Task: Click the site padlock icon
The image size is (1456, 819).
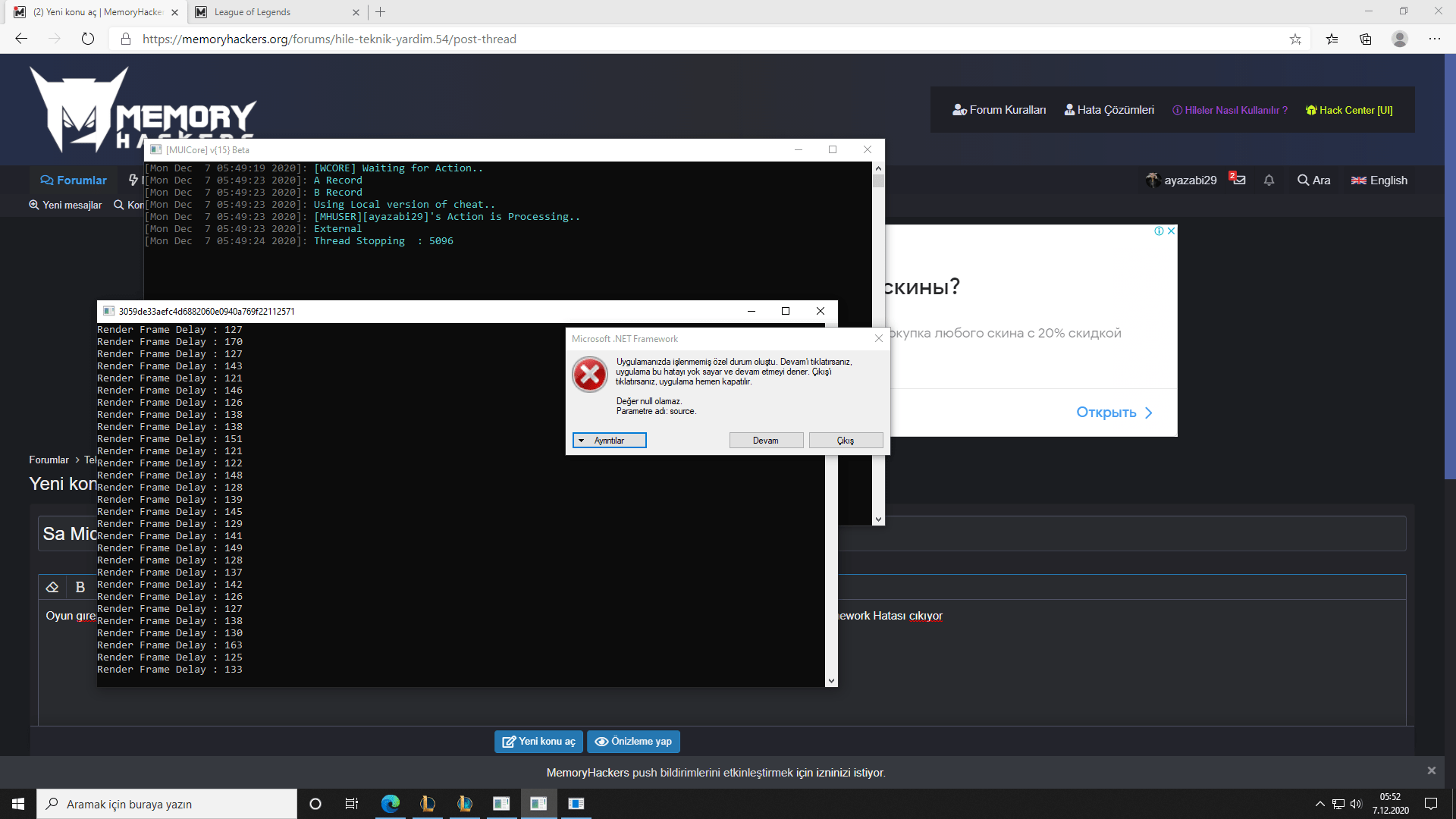Action: click(x=126, y=39)
